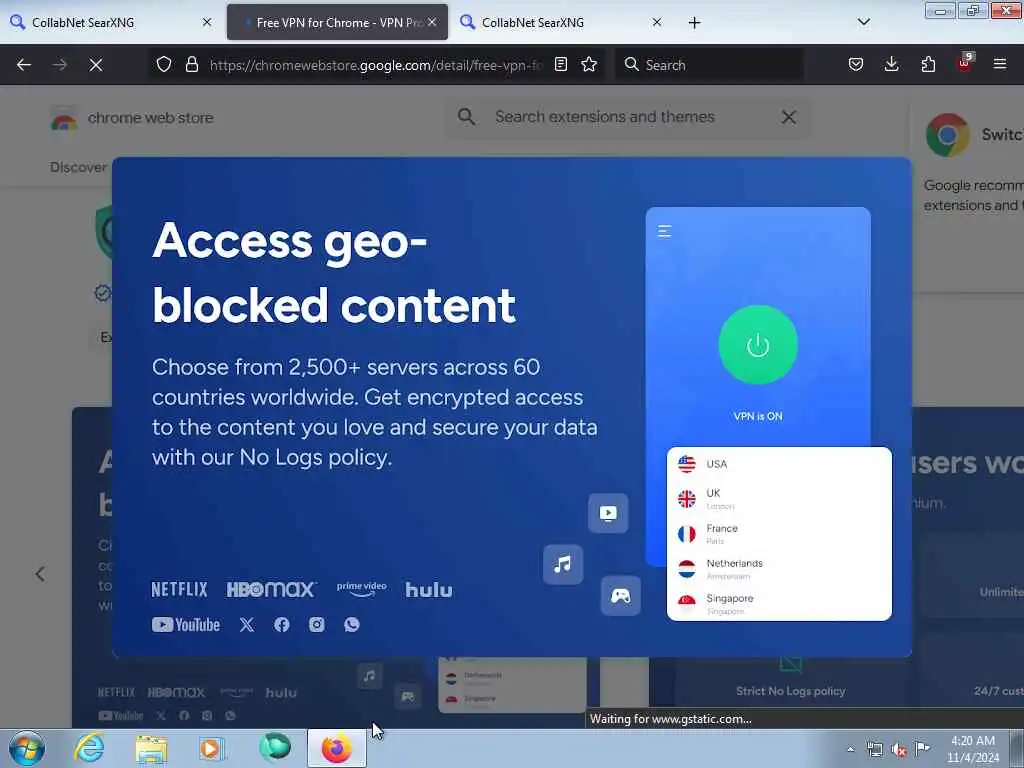Open the clock showing 4:20 AM
This screenshot has width=1024, height=768.
pos(973,749)
